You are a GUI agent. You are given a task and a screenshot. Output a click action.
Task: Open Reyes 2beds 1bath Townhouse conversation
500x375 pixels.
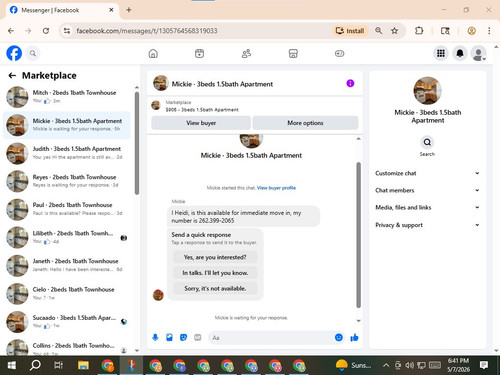point(67,181)
